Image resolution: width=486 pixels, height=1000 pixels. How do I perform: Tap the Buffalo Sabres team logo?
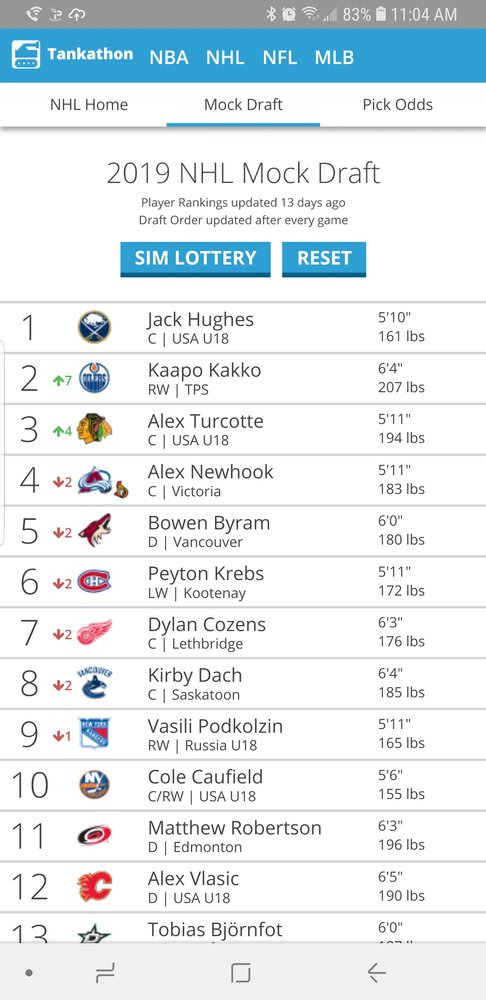94,327
